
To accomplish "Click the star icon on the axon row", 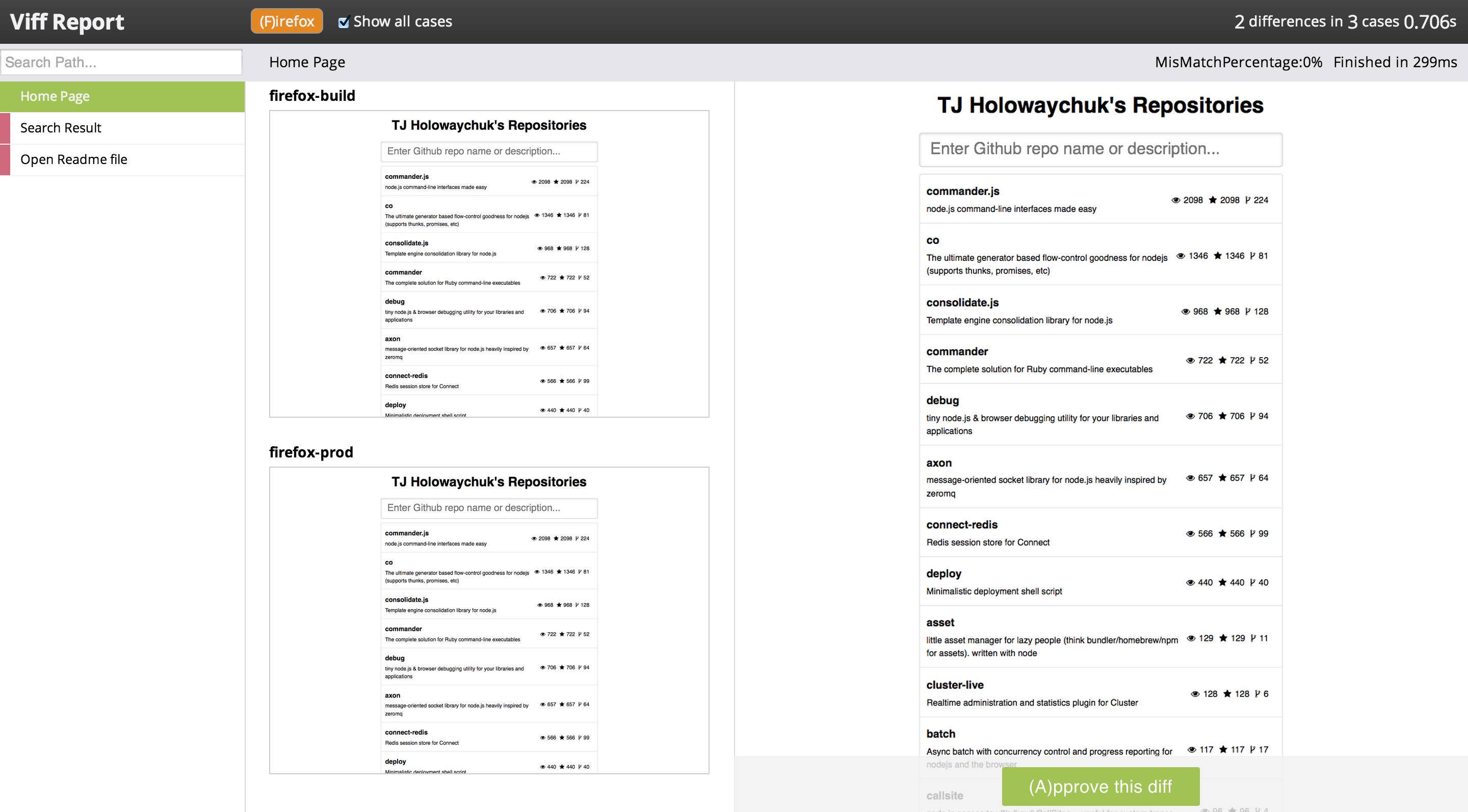I will (1222, 478).
